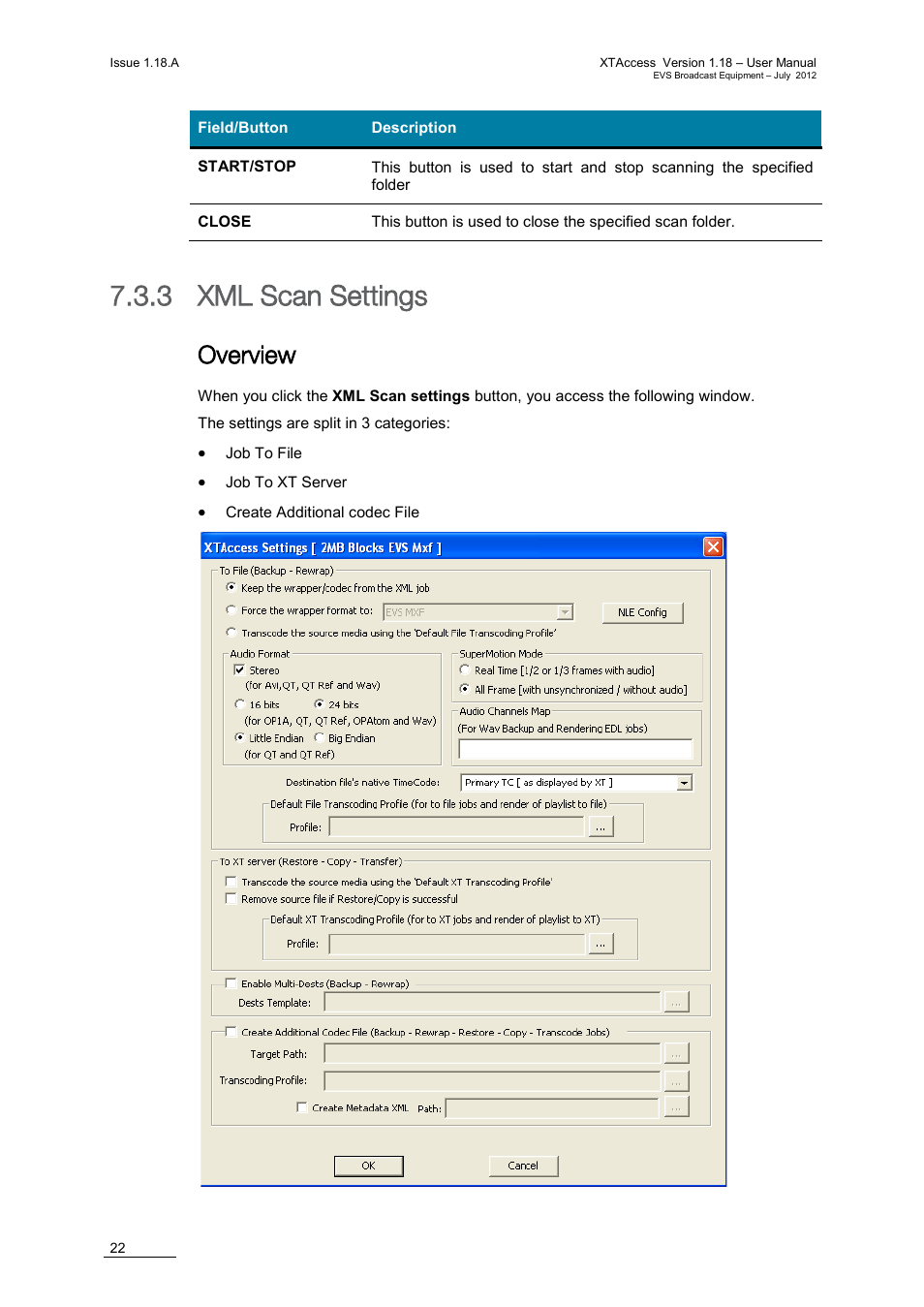Click the 'Field/Button' table header

(x=243, y=128)
